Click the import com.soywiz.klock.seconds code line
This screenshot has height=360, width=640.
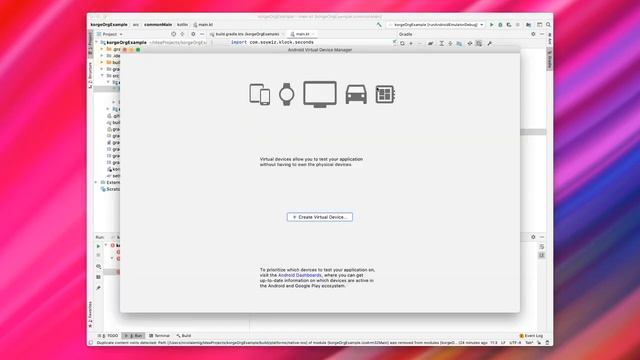272,42
